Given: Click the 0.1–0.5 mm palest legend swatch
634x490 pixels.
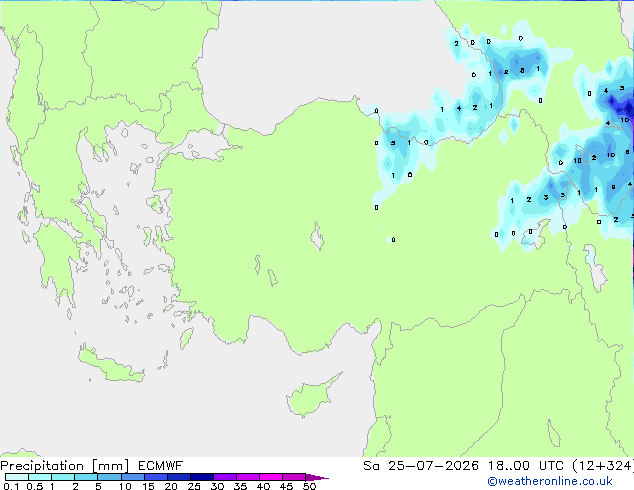Looking at the screenshot, I should tap(17, 477).
